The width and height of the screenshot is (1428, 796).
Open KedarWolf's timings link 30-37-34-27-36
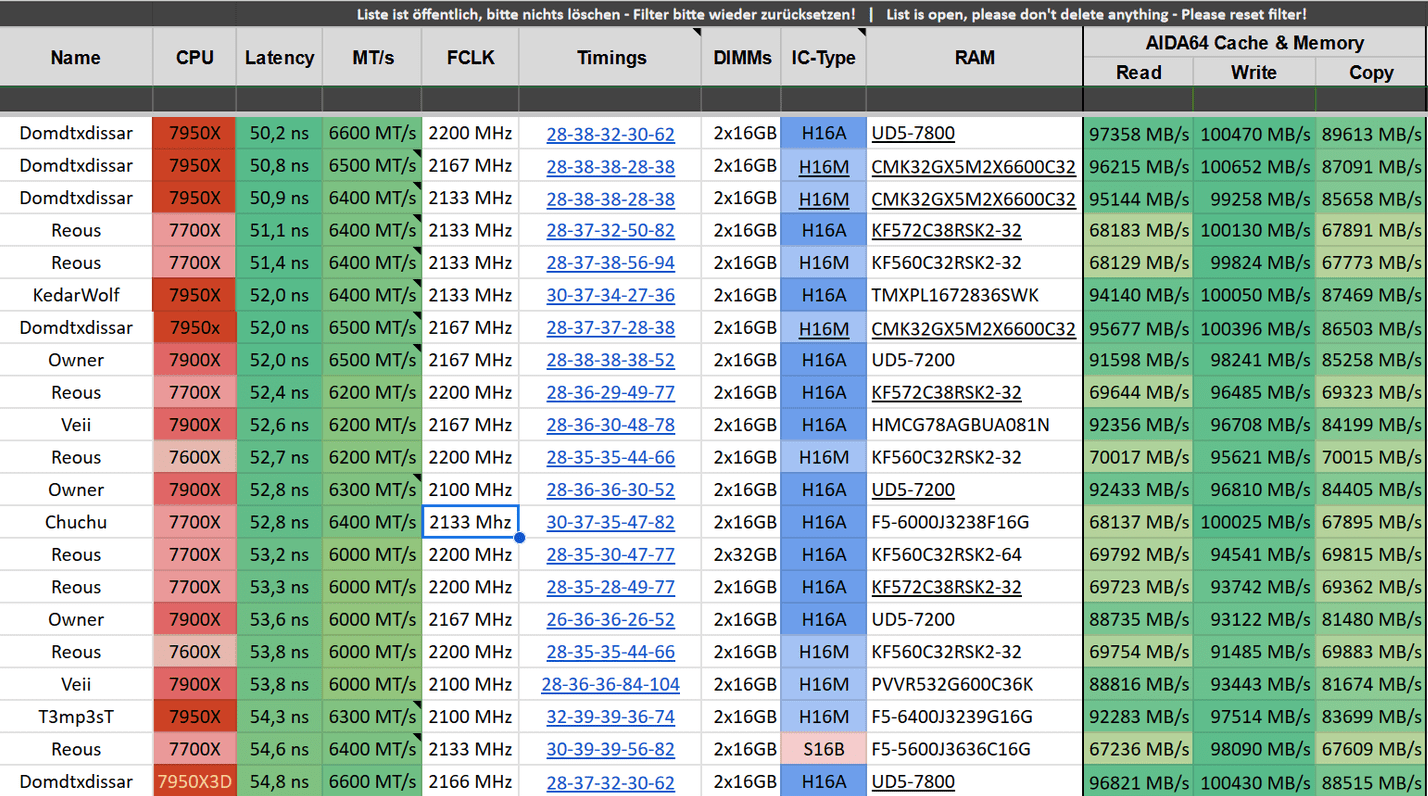[610, 296]
